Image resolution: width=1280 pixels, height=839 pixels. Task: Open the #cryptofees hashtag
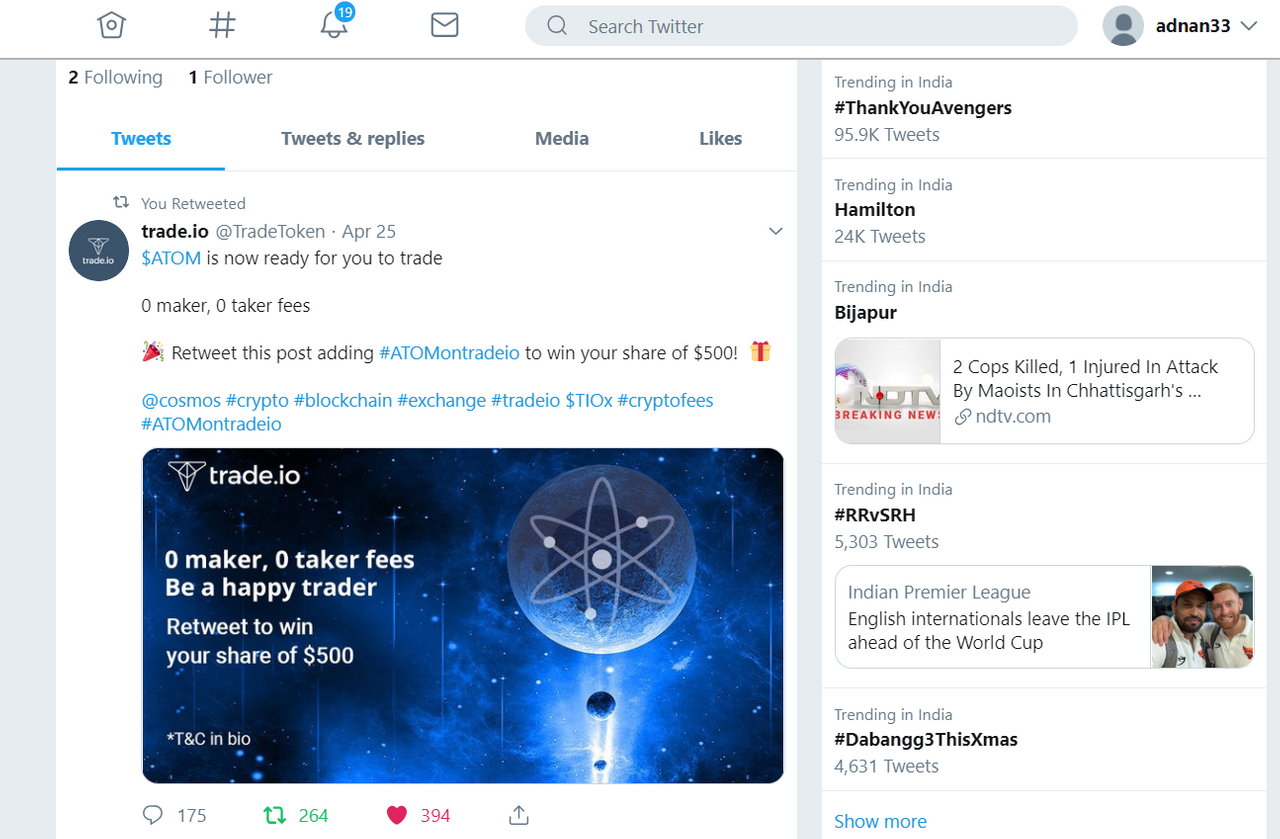pyautogui.click(x=665, y=400)
